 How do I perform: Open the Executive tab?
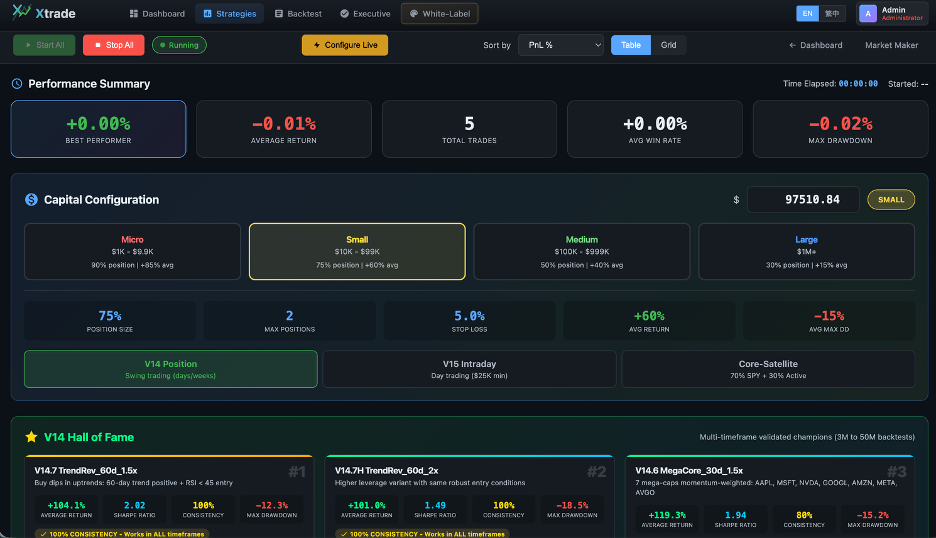click(x=365, y=14)
